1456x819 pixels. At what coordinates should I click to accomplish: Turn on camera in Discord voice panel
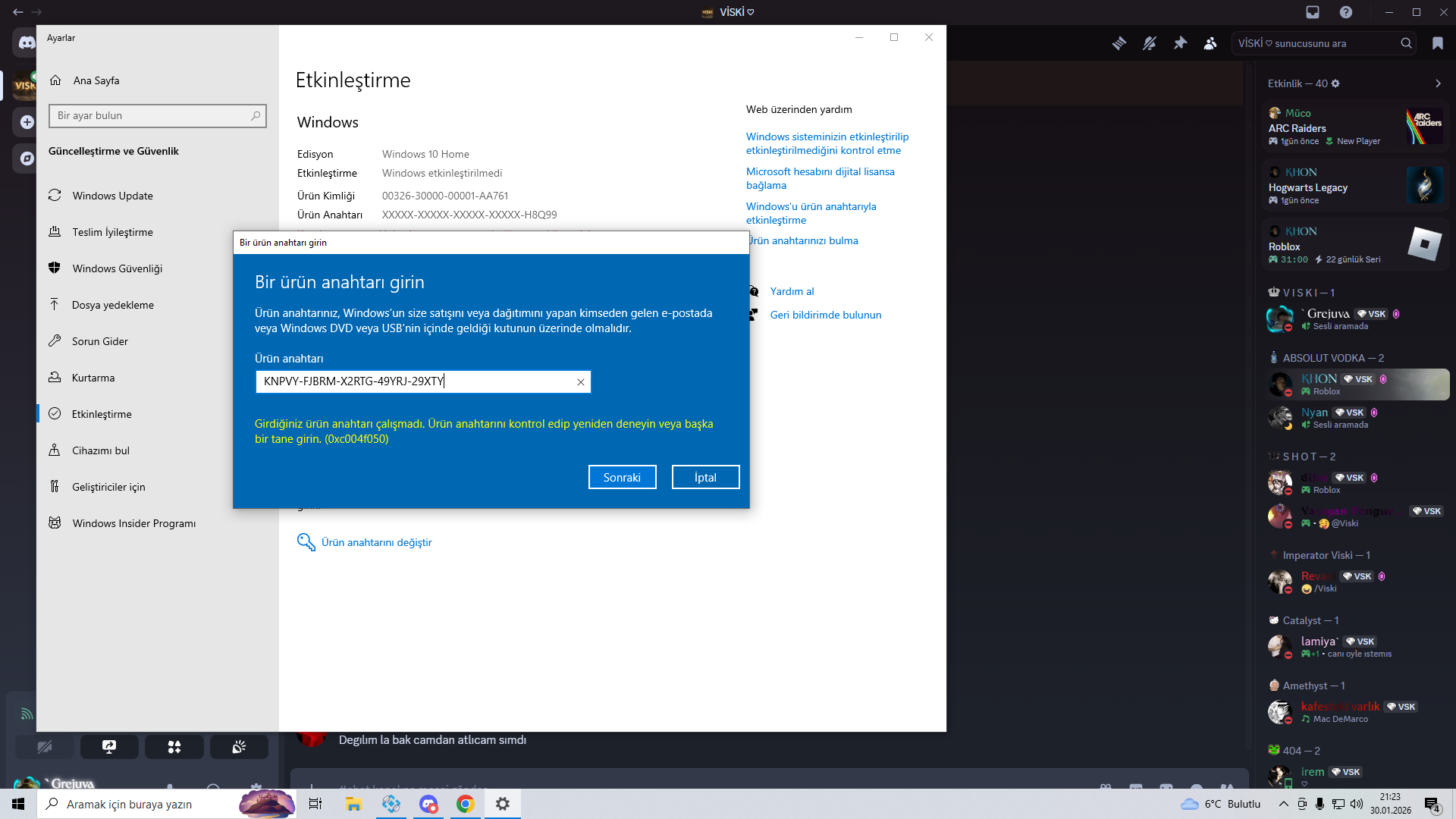coord(45,747)
